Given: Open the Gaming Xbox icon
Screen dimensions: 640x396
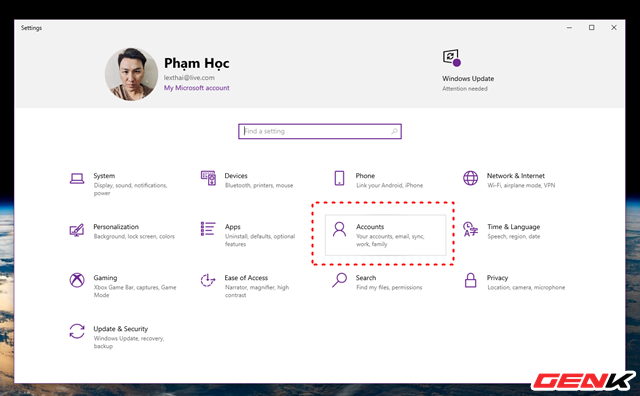Looking at the screenshot, I should [77, 280].
